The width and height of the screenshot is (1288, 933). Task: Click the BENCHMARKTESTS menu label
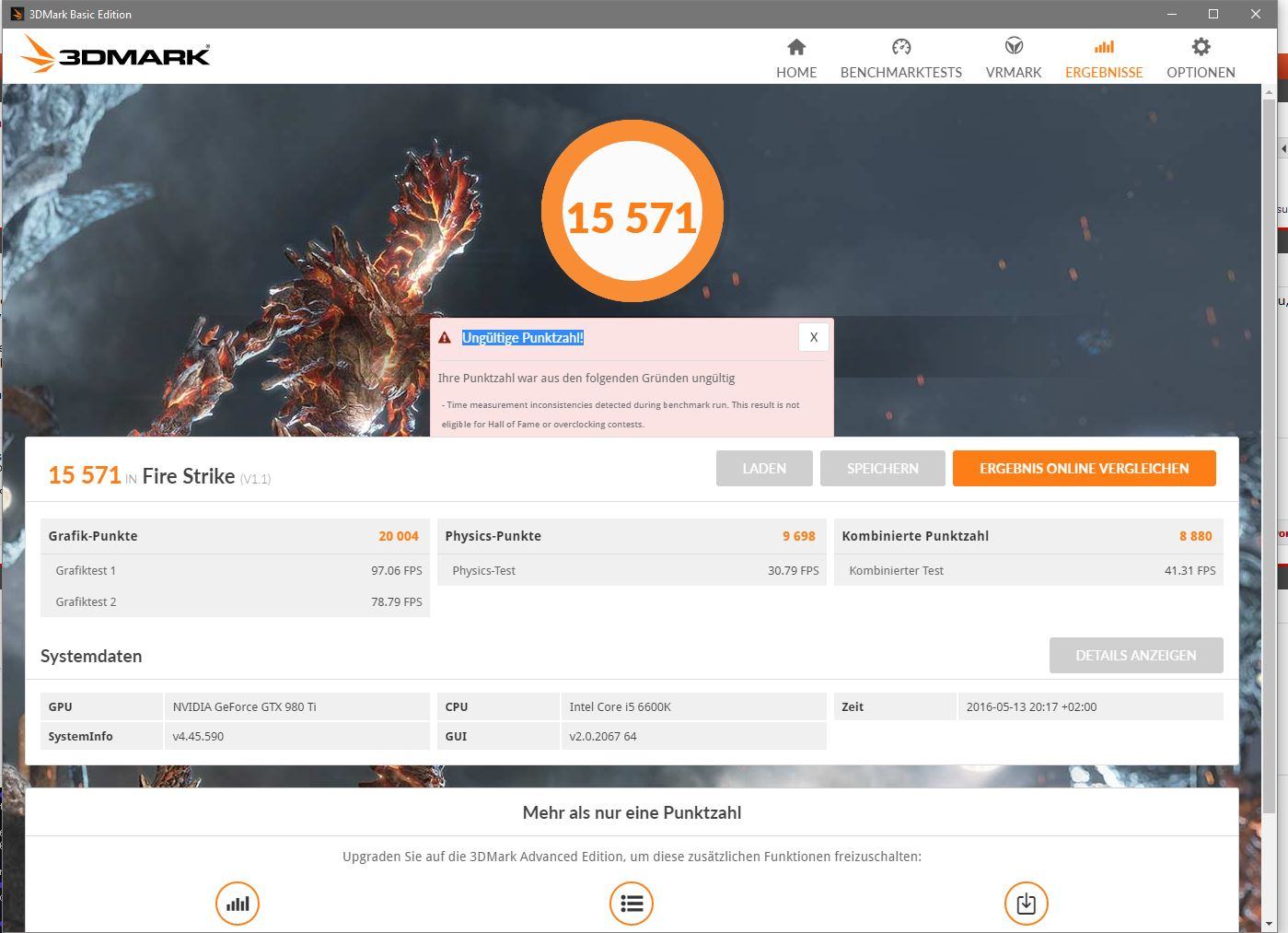coord(901,72)
